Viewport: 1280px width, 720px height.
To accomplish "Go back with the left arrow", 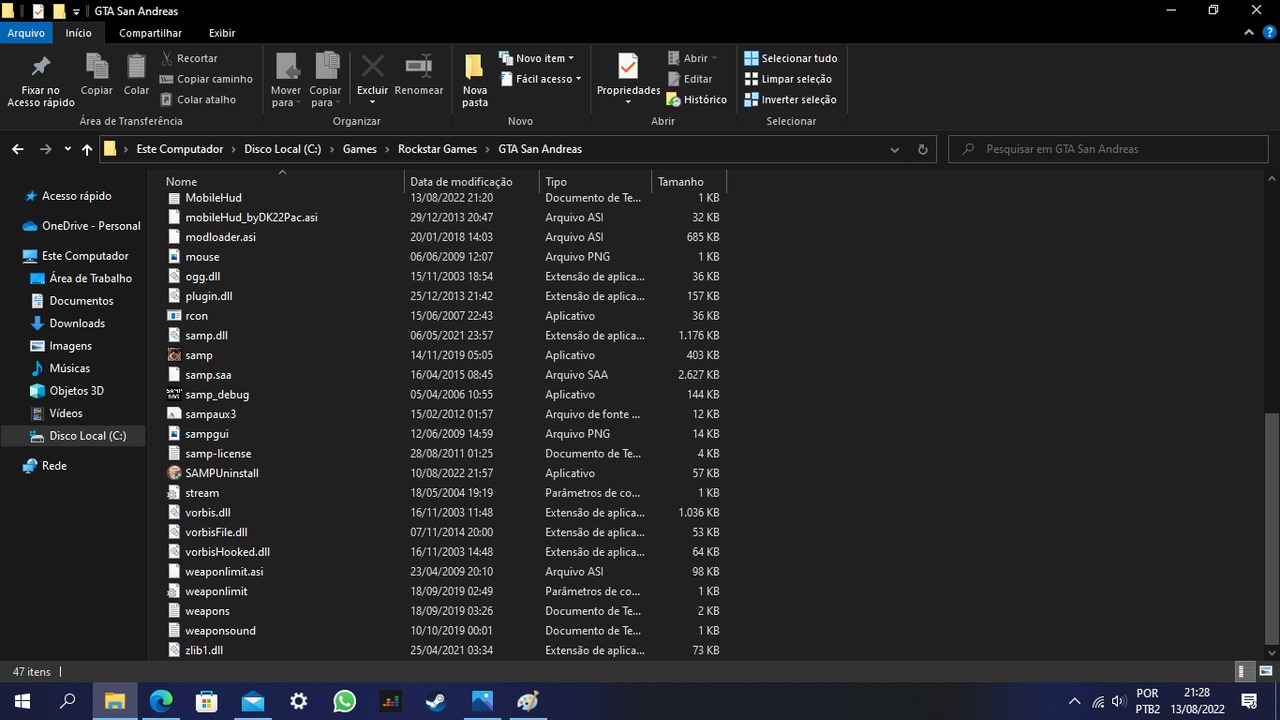I will [x=18, y=149].
